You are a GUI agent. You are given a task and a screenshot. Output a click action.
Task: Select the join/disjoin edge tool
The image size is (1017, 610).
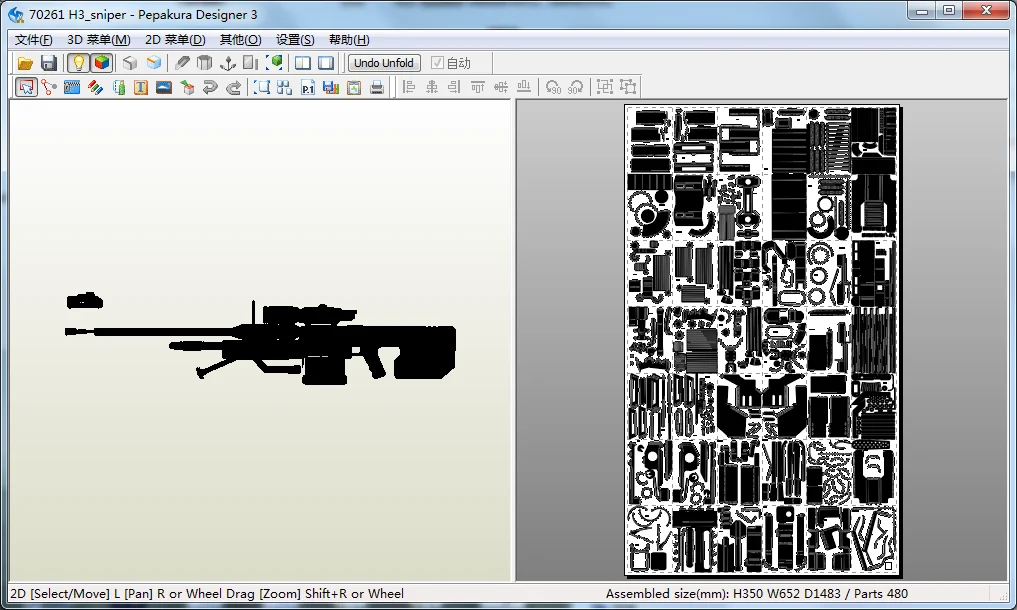point(49,87)
